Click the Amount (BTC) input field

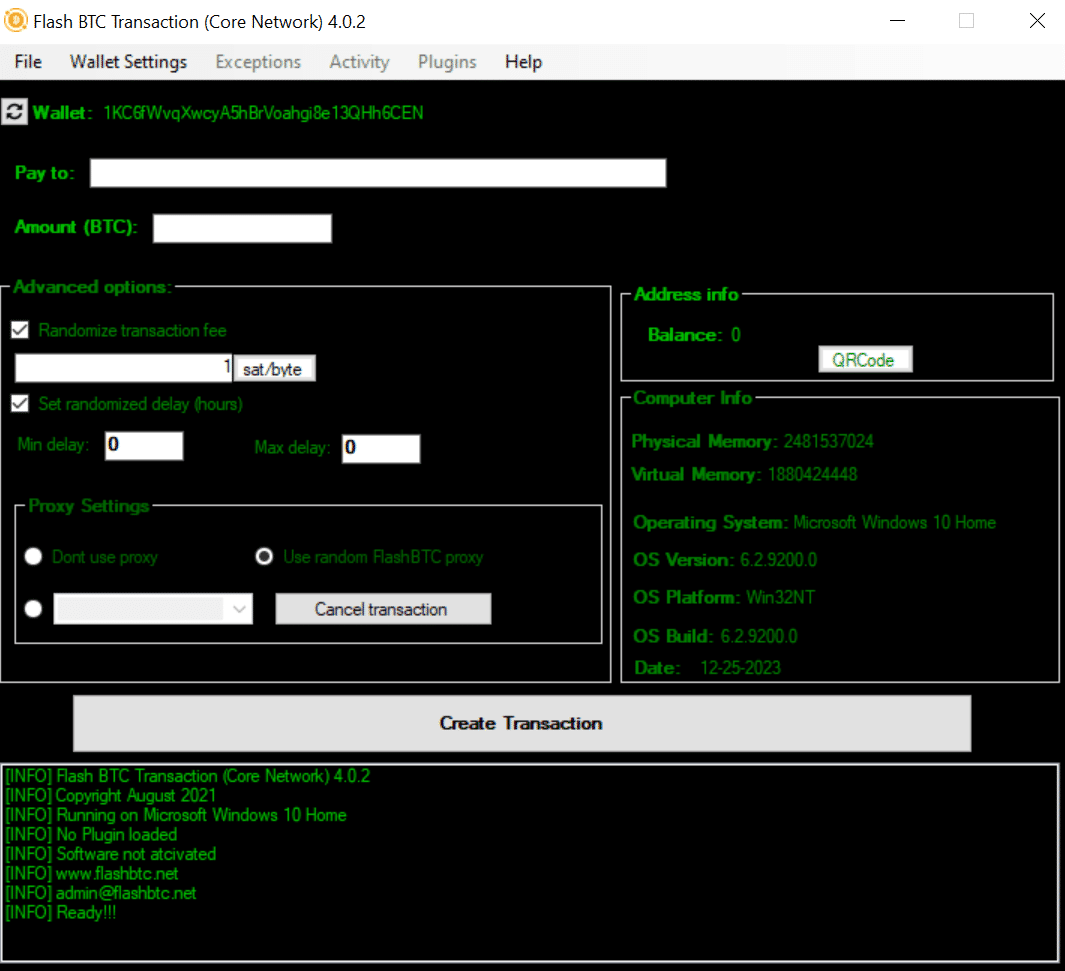coord(242,227)
